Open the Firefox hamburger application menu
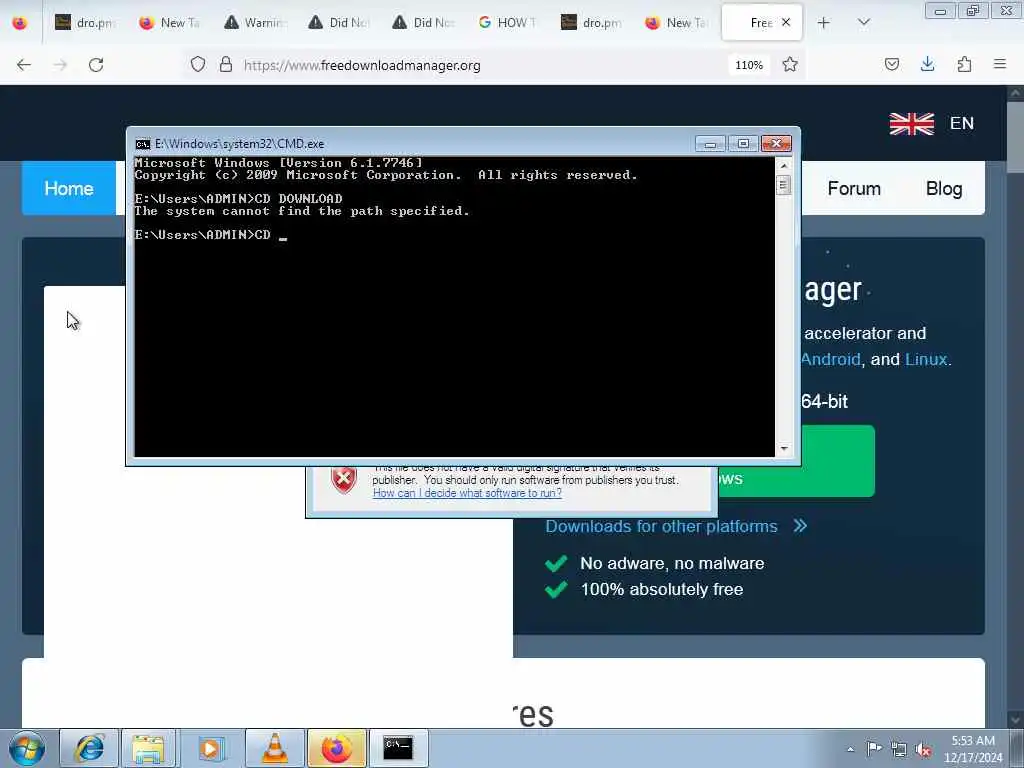Image resolution: width=1024 pixels, height=768 pixels. 1000,64
